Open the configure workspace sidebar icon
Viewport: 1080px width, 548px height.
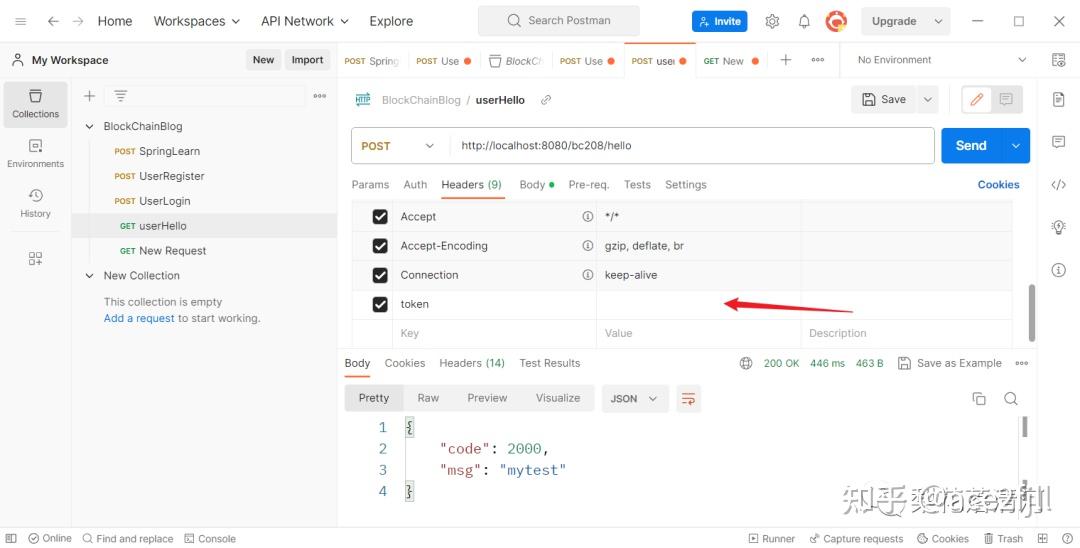36,258
